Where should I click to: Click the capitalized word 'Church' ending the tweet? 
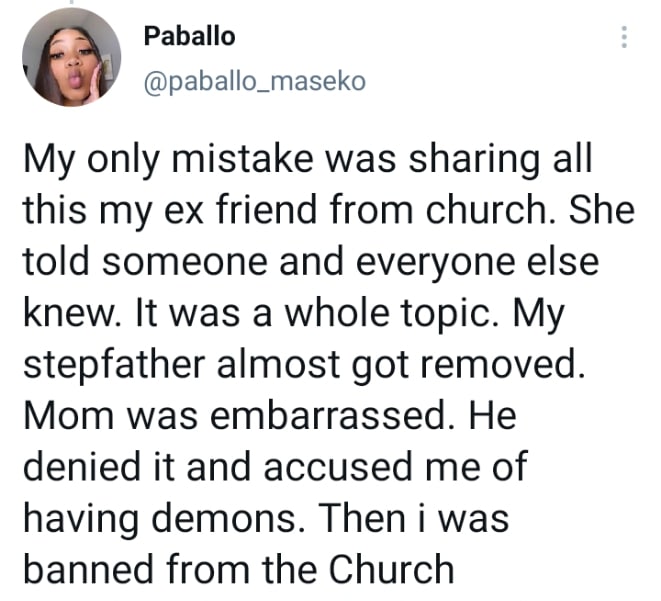(391, 569)
